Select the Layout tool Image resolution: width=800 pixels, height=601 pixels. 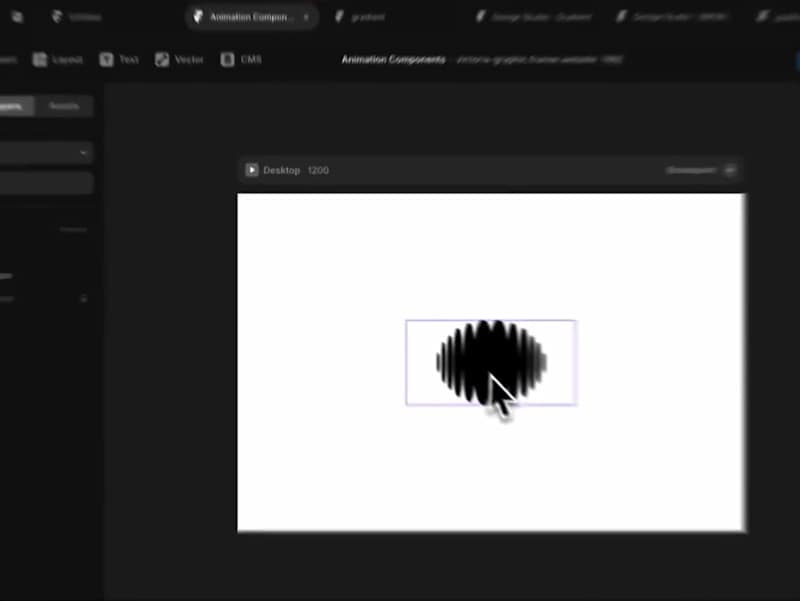57,59
